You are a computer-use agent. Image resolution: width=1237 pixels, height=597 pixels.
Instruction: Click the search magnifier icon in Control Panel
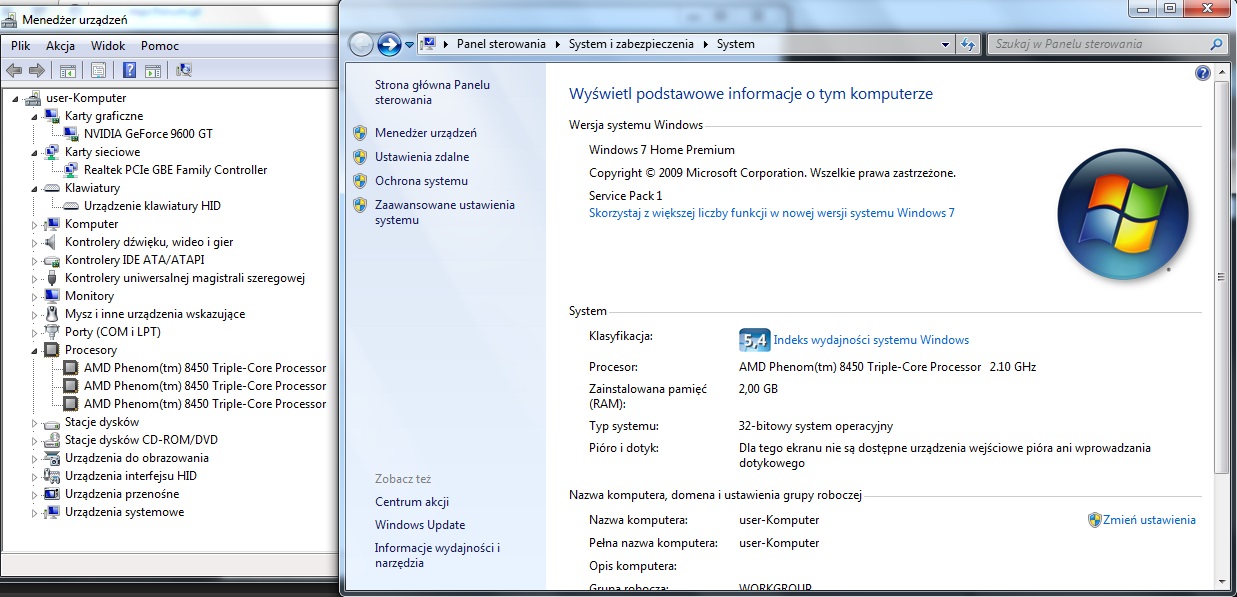1216,44
